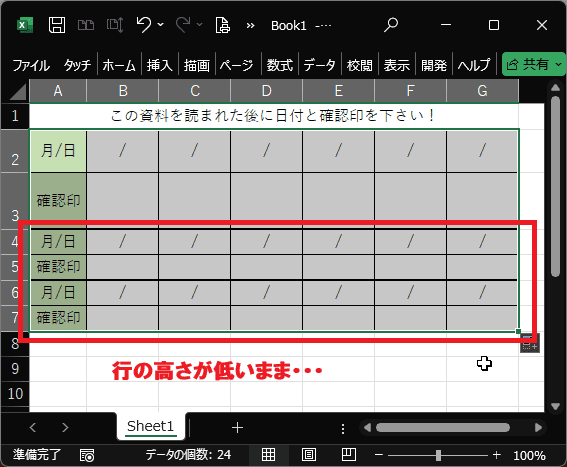Open the 校閲 tab
The width and height of the screenshot is (567, 467).
click(359, 65)
